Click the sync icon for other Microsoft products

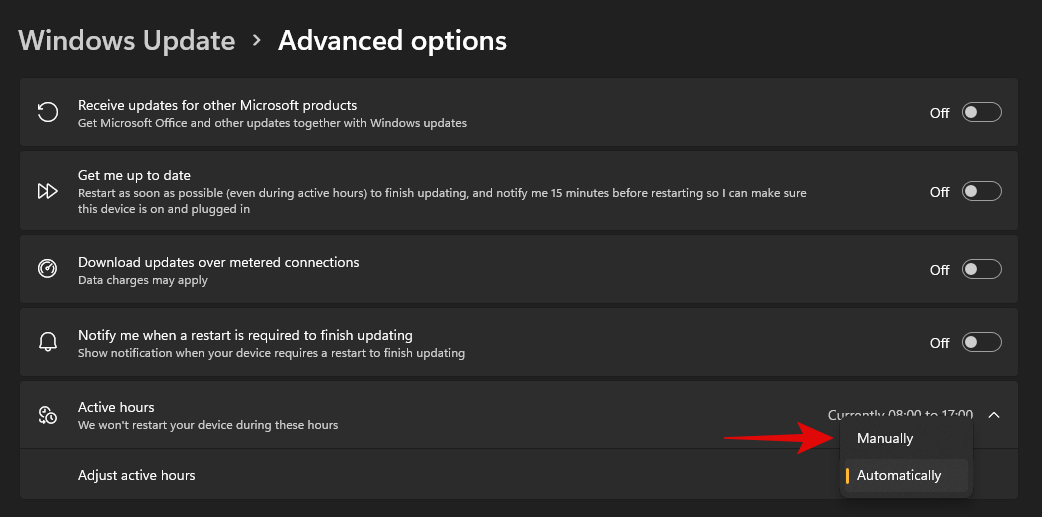[x=47, y=113]
